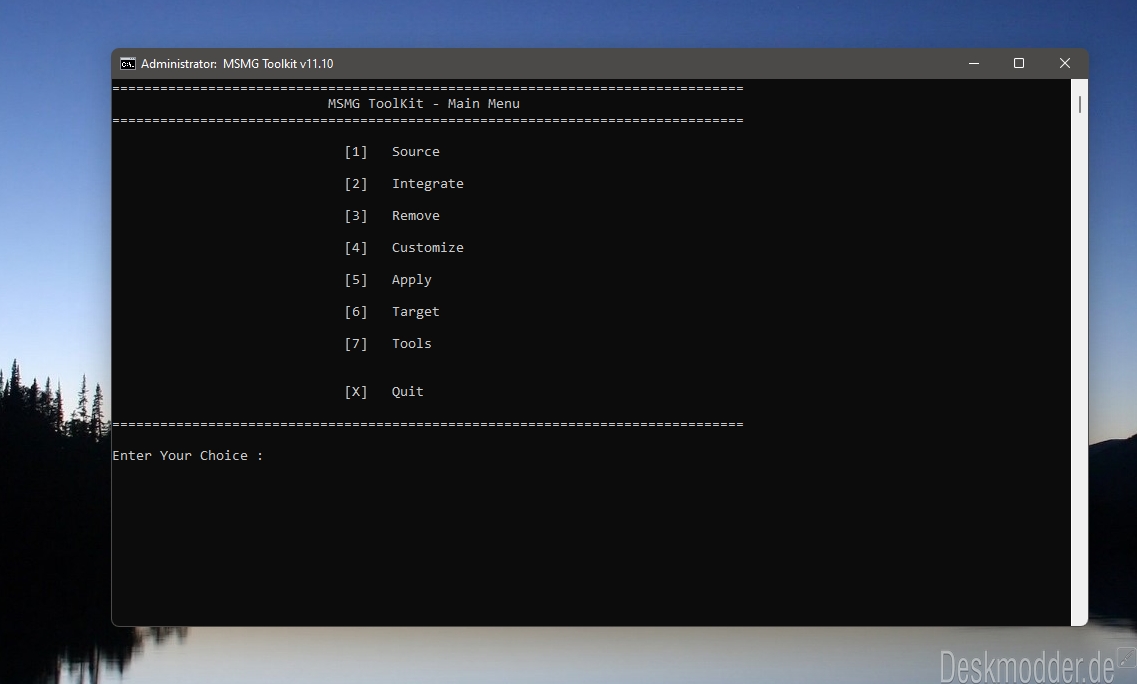The height and width of the screenshot is (684, 1137).
Task: Click the 'Administrator: MSMG Toolkit v11.10' window title
Action: coord(237,64)
